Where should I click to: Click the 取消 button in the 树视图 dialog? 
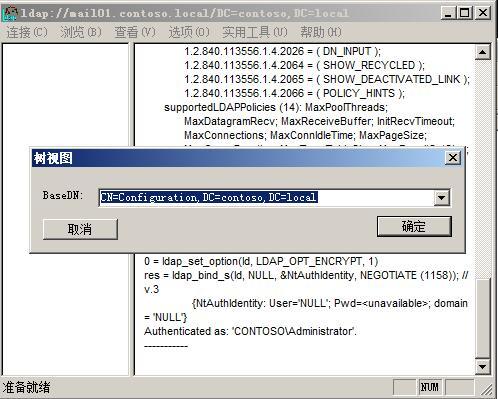[80, 229]
